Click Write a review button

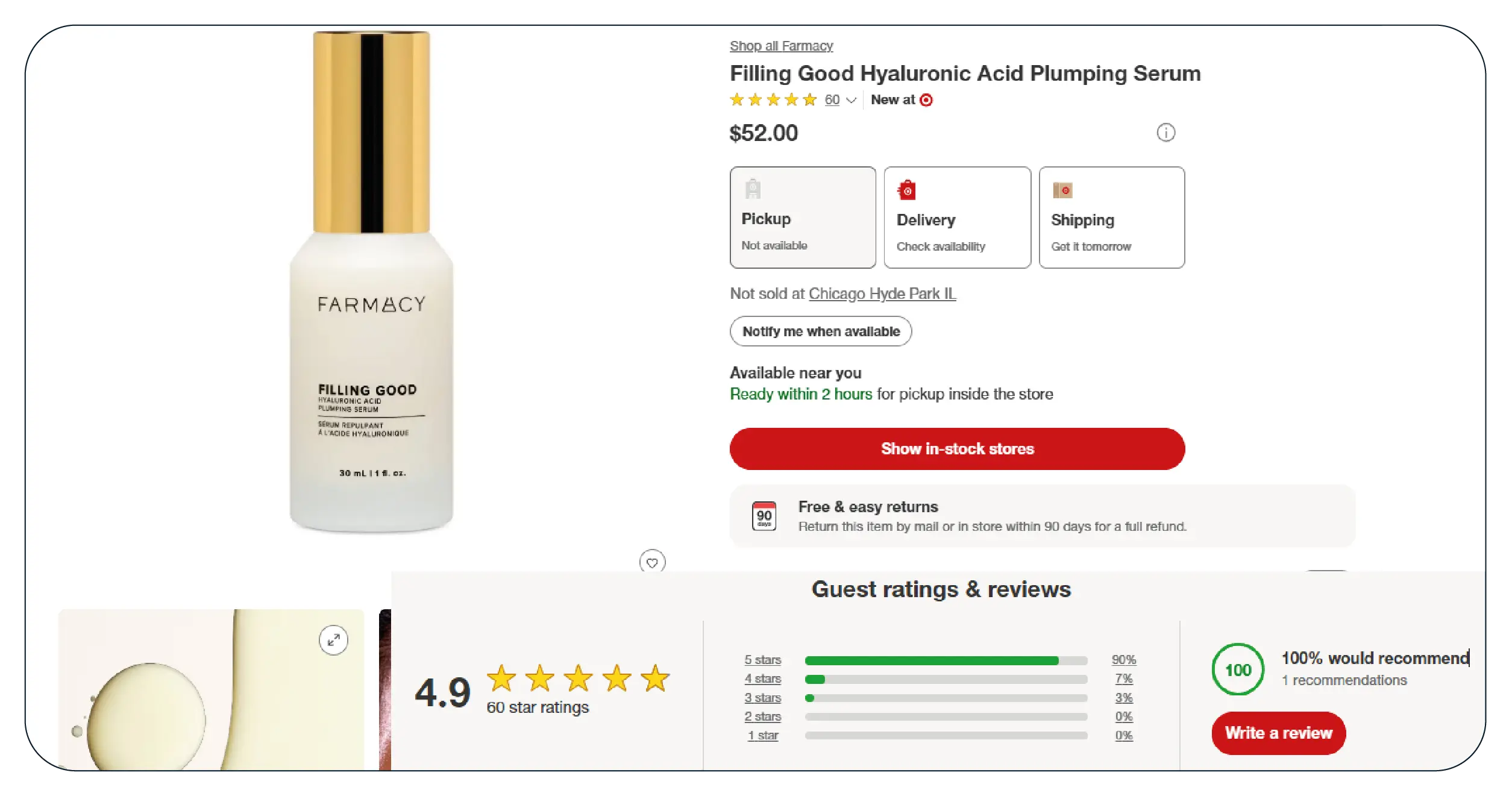point(1278,733)
